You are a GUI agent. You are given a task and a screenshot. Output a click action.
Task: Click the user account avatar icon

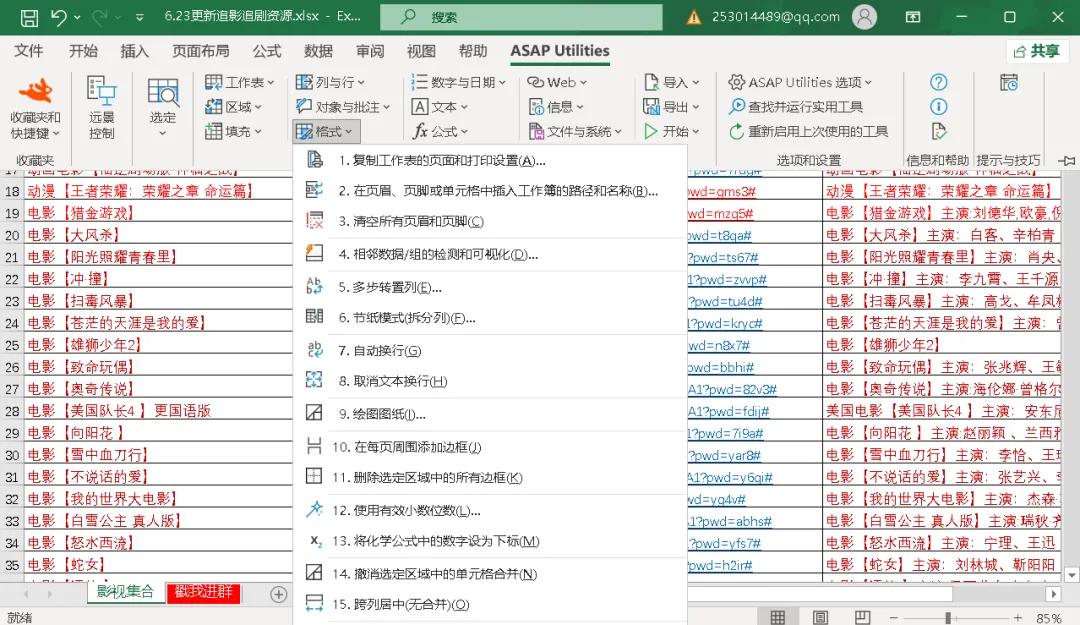pyautogui.click(x=864, y=17)
